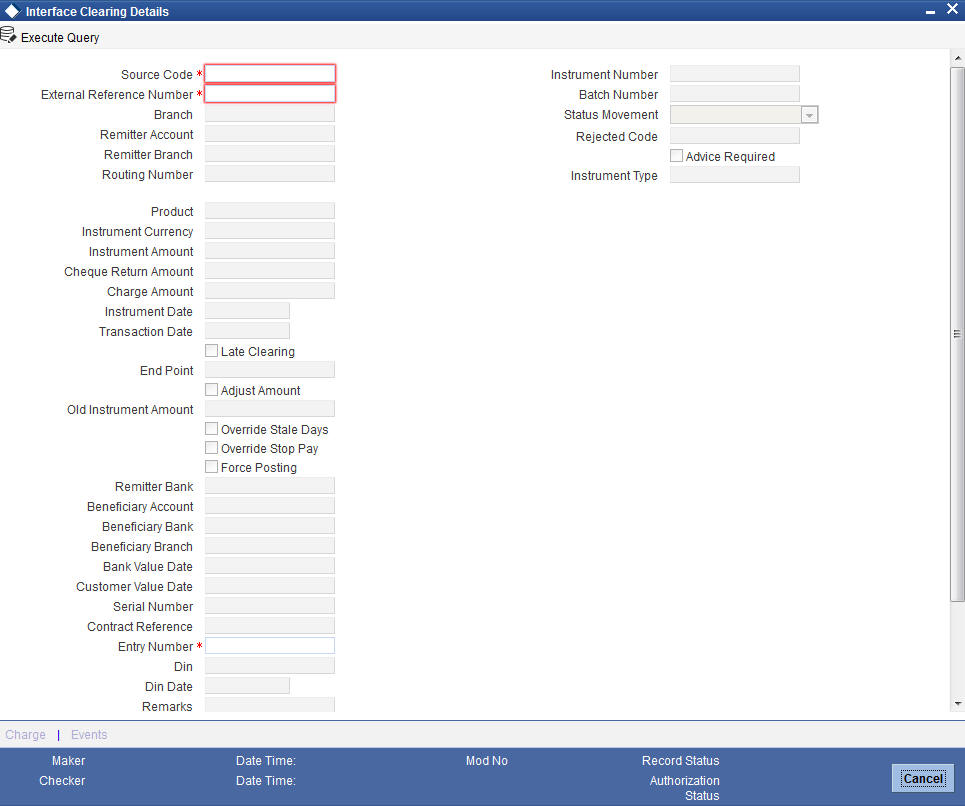The image size is (965, 806).
Task: Click the Remitter Bank field
Action: (270, 485)
